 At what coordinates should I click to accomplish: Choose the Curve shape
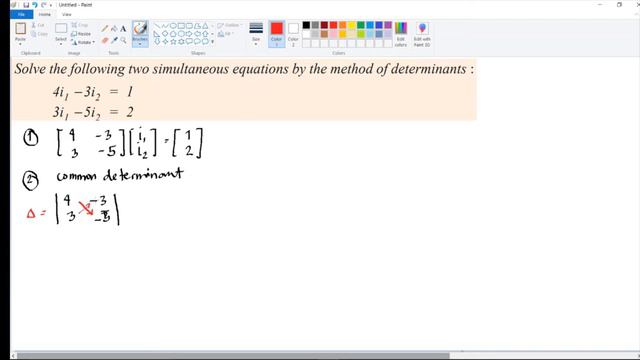pyautogui.click(x=165, y=26)
